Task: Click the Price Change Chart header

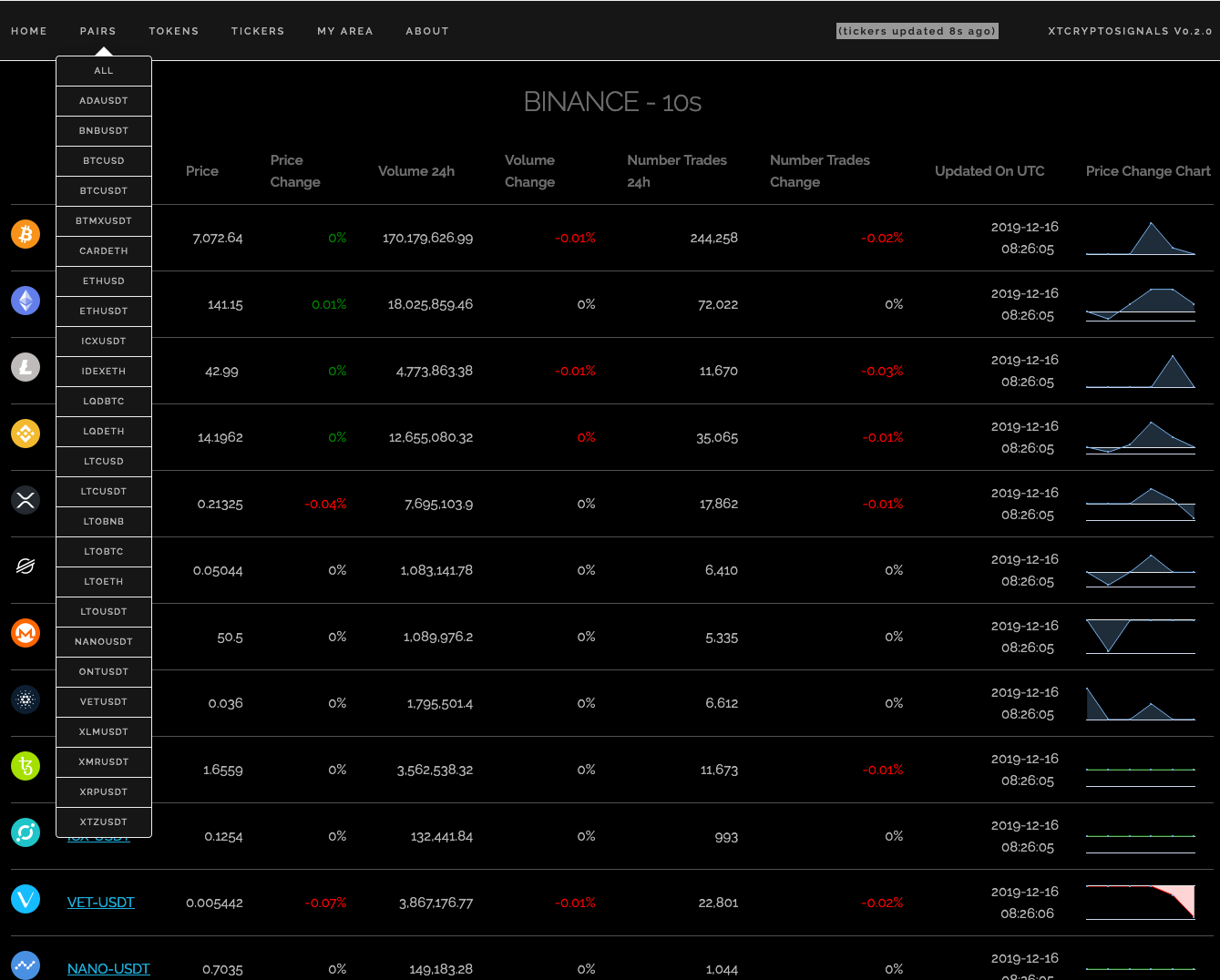Action: 1148,171
